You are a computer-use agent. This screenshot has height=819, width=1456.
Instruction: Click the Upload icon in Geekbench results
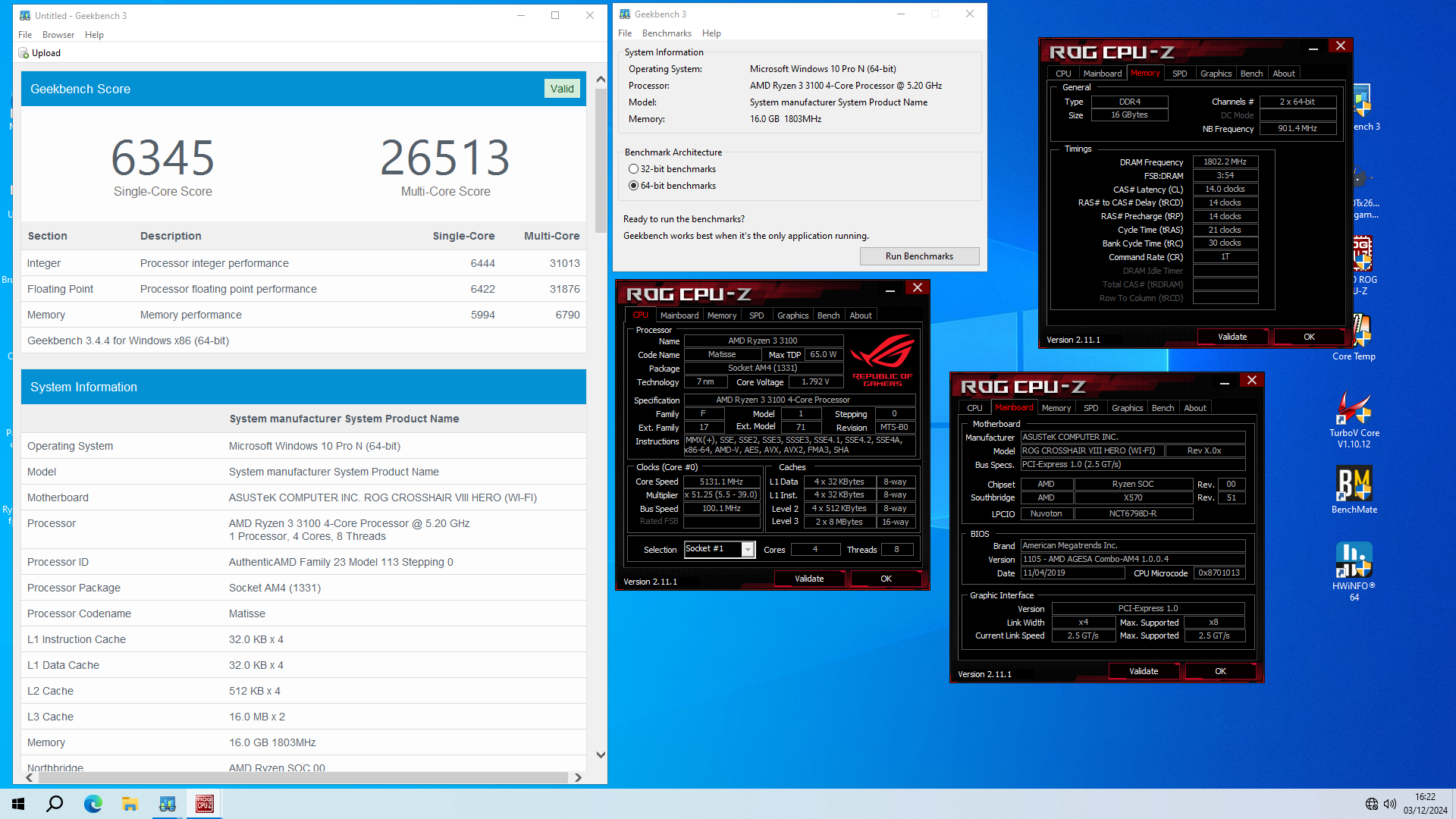[x=24, y=53]
